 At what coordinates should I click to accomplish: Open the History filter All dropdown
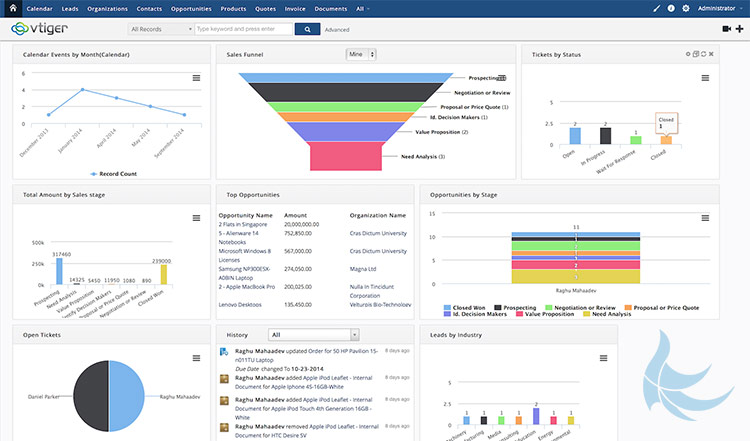point(314,335)
